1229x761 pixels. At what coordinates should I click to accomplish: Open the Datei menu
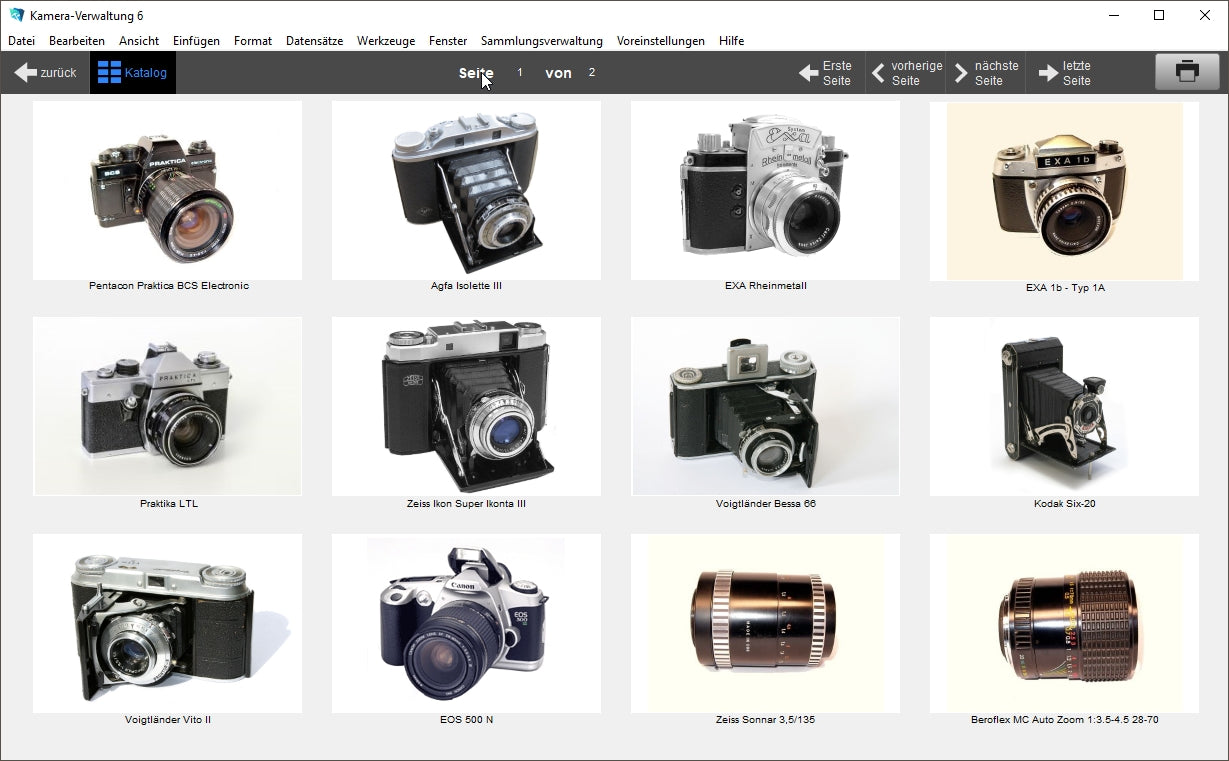pos(21,41)
